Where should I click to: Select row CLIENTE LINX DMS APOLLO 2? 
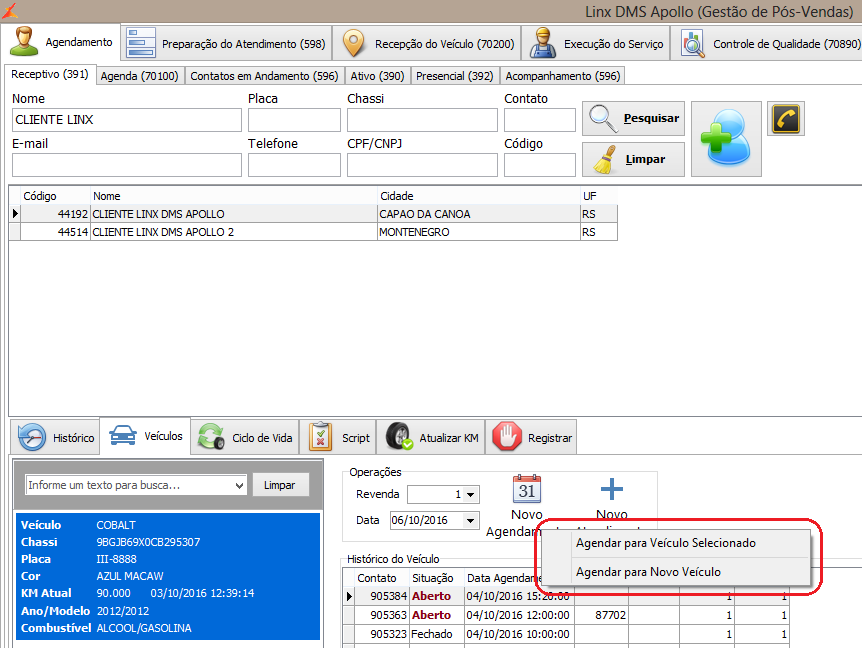coord(313,232)
